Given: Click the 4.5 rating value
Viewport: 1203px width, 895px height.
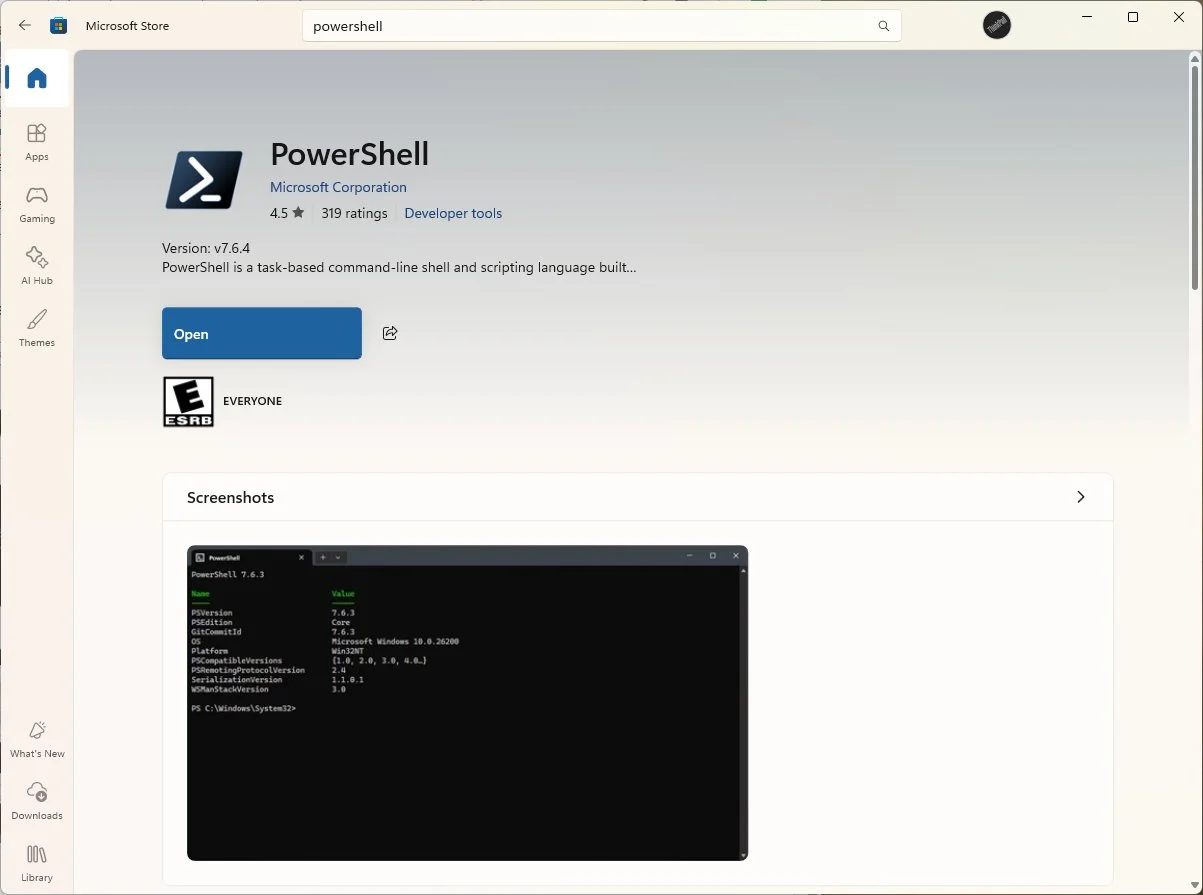Looking at the screenshot, I should [278, 213].
